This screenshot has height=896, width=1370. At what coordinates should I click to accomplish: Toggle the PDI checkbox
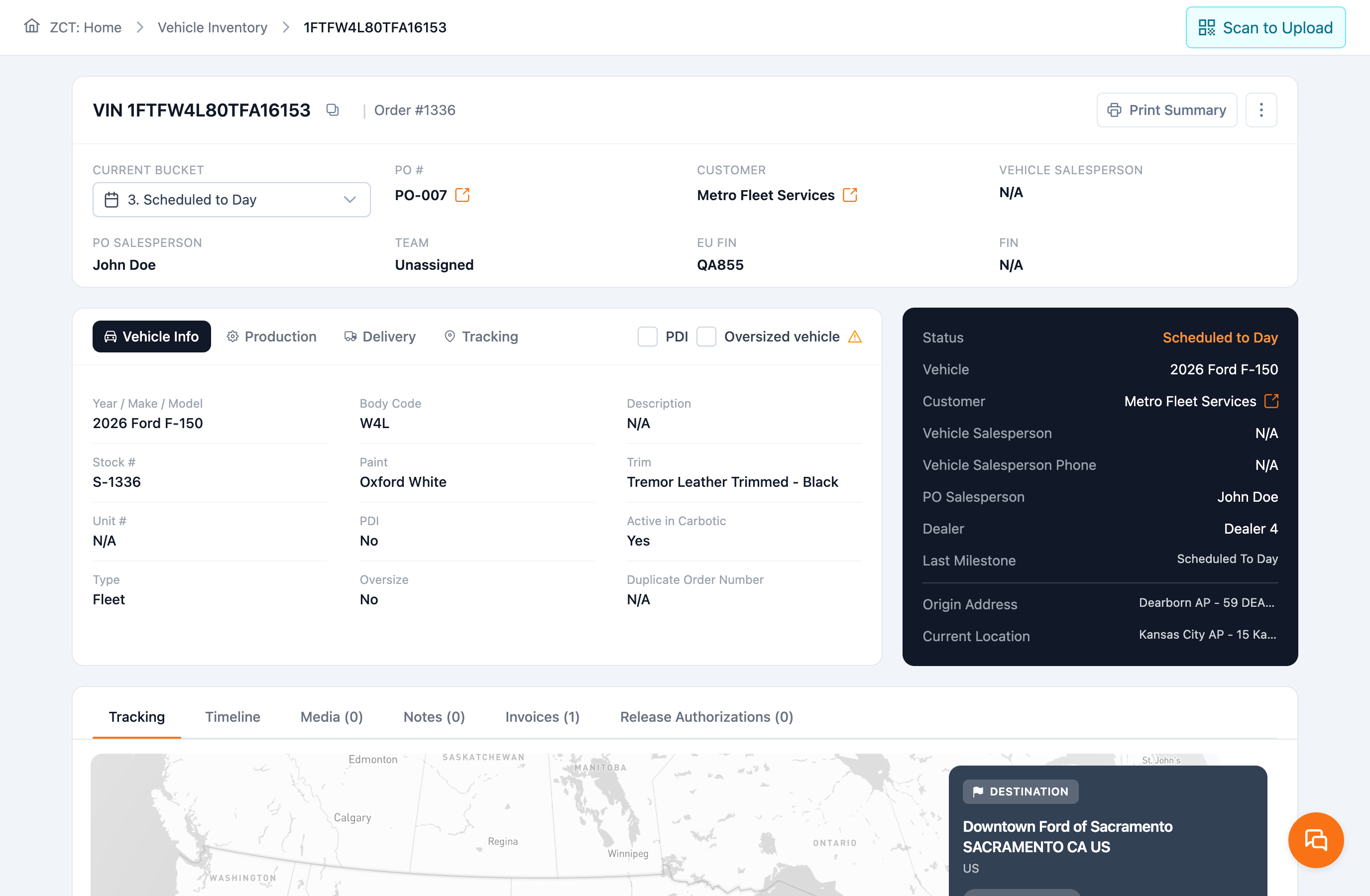648,336
